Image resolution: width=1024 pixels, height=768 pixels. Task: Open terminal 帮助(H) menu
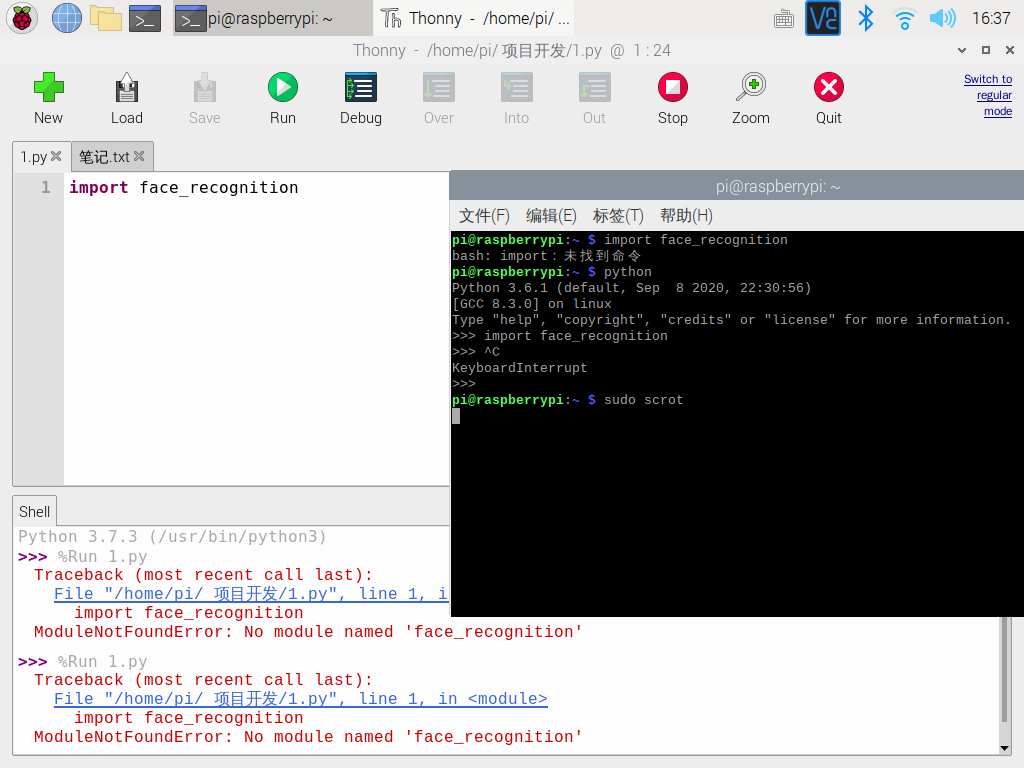[686, 216]
